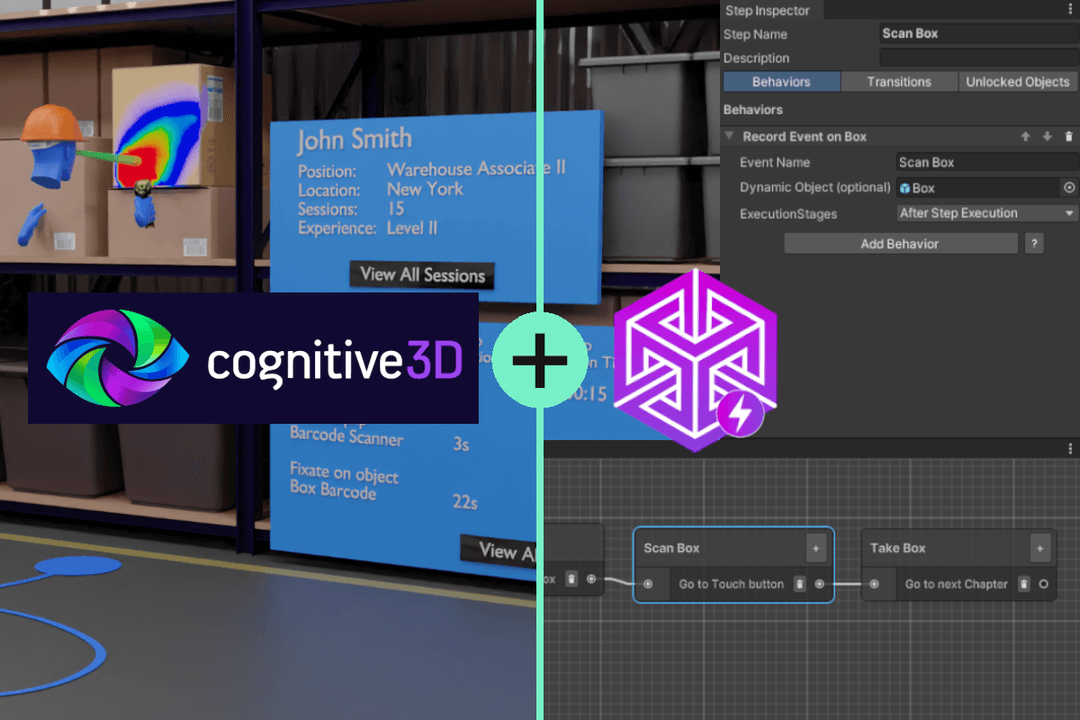Screen dimensions: 1080x720
Task: Delete the Go to next Chapter transition
Action: click(1024, 584)
